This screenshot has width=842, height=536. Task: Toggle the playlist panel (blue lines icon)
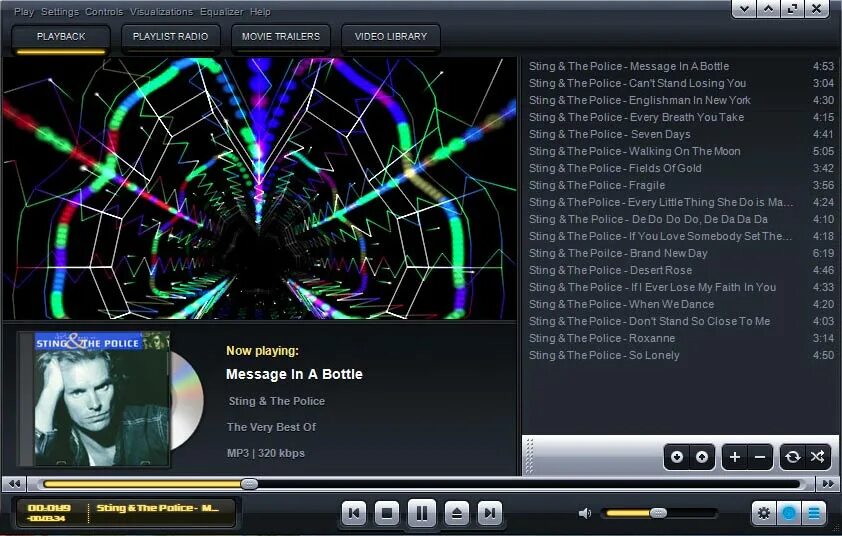pyautogui.click(x=814, y=513)
